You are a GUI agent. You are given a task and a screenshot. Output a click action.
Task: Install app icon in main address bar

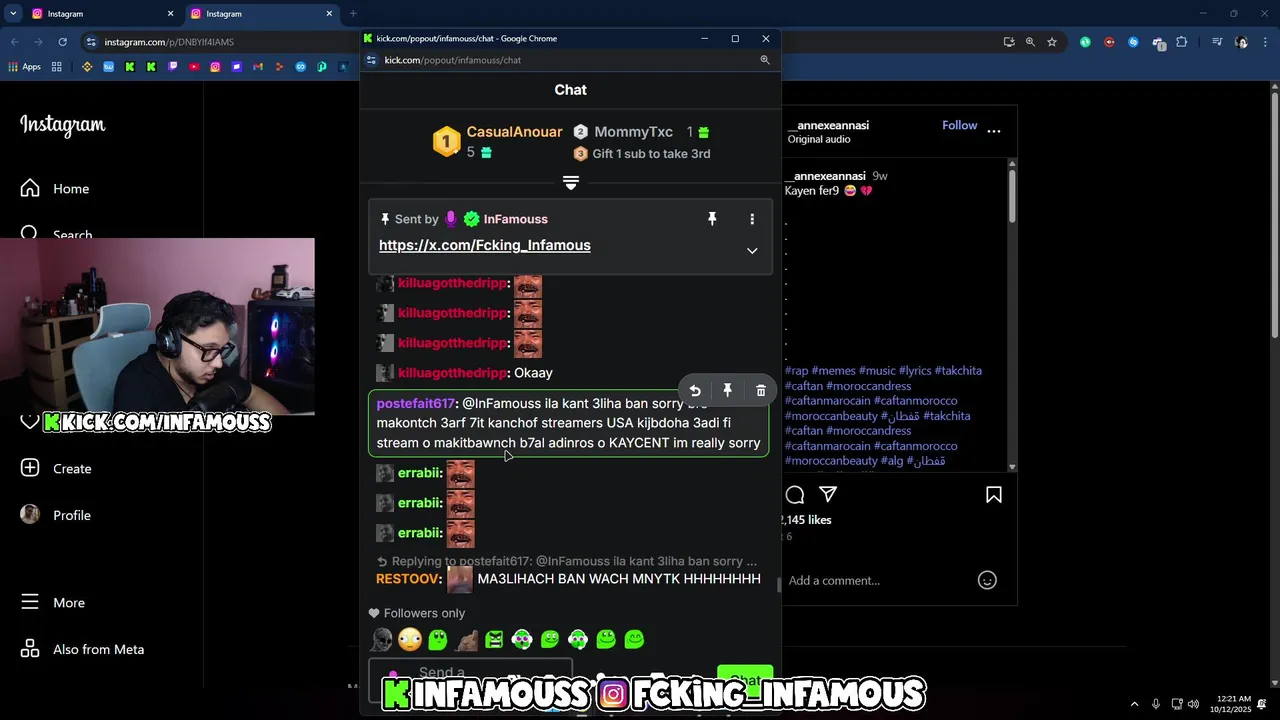click(1009, 42)
